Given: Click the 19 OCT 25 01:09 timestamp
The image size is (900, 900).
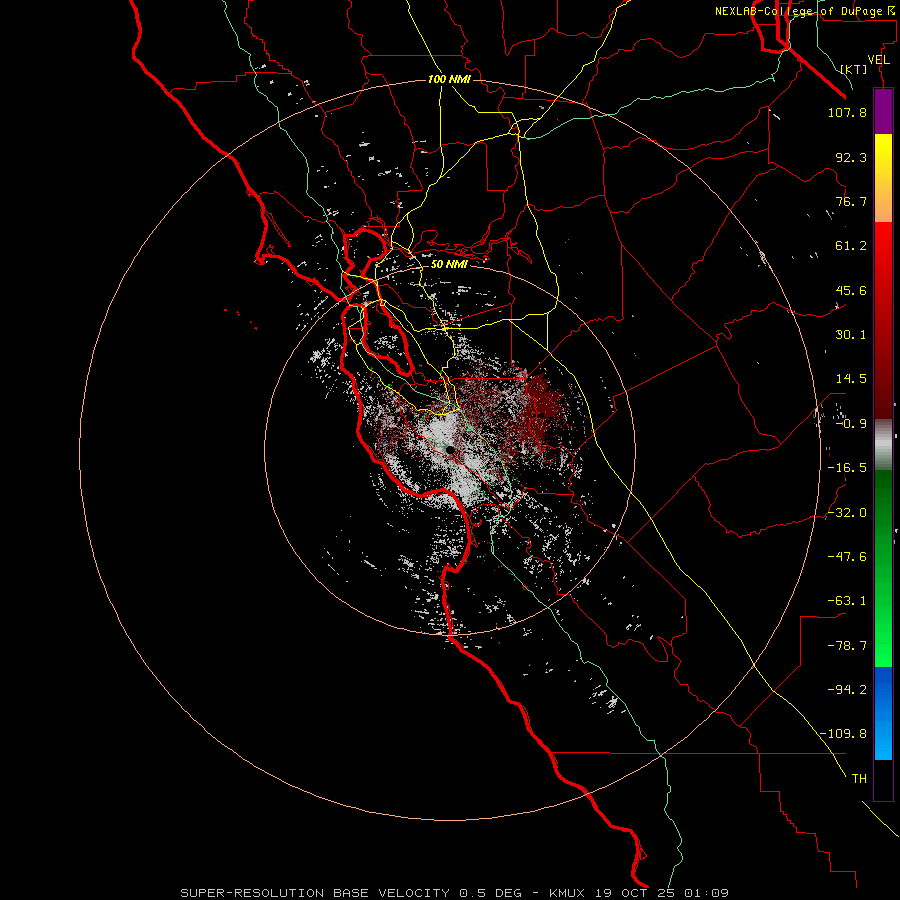Looking at the screenshot, I should 661,893.
